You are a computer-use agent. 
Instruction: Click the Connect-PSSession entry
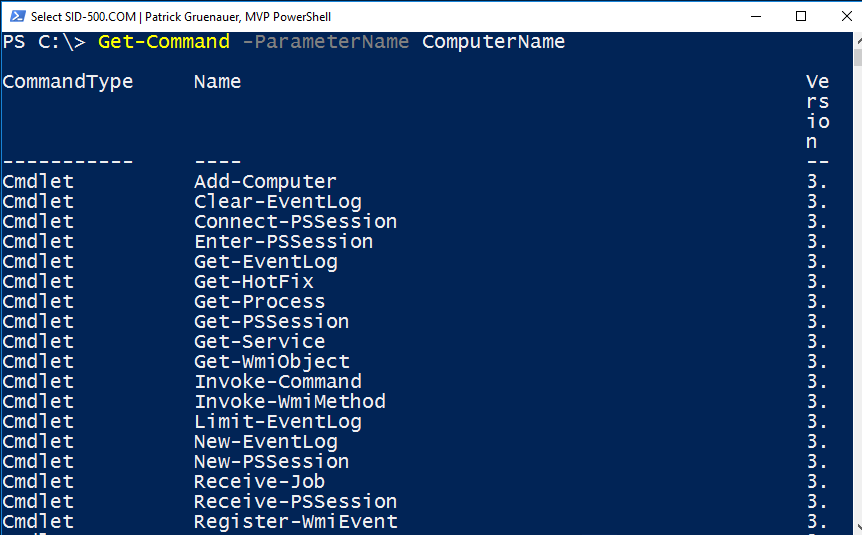pos(295,222)
